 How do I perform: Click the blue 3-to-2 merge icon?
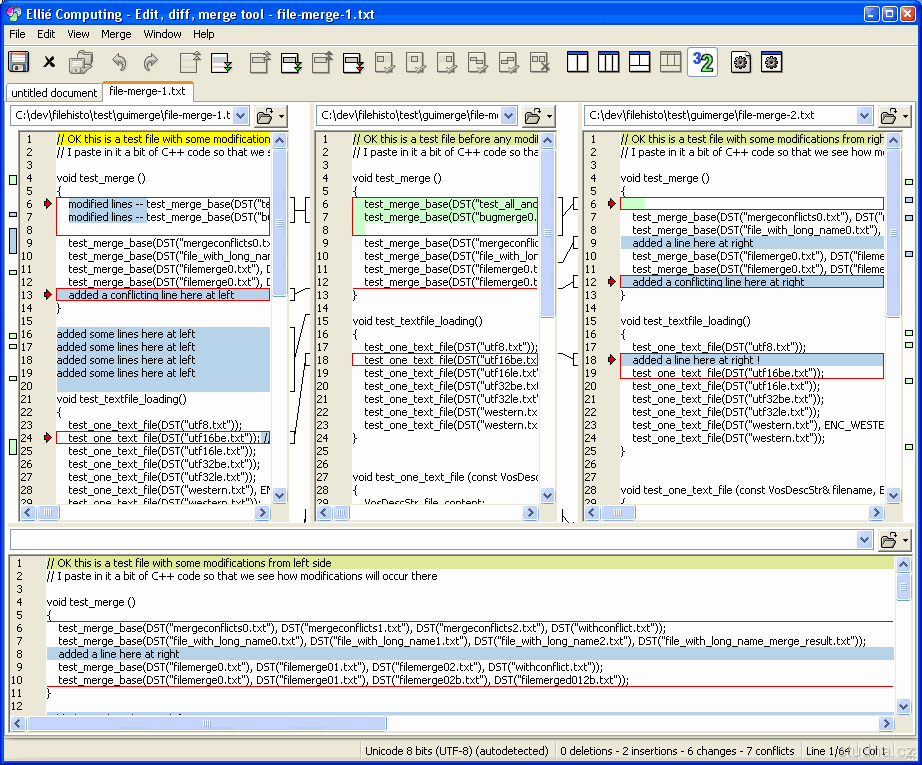702,62
